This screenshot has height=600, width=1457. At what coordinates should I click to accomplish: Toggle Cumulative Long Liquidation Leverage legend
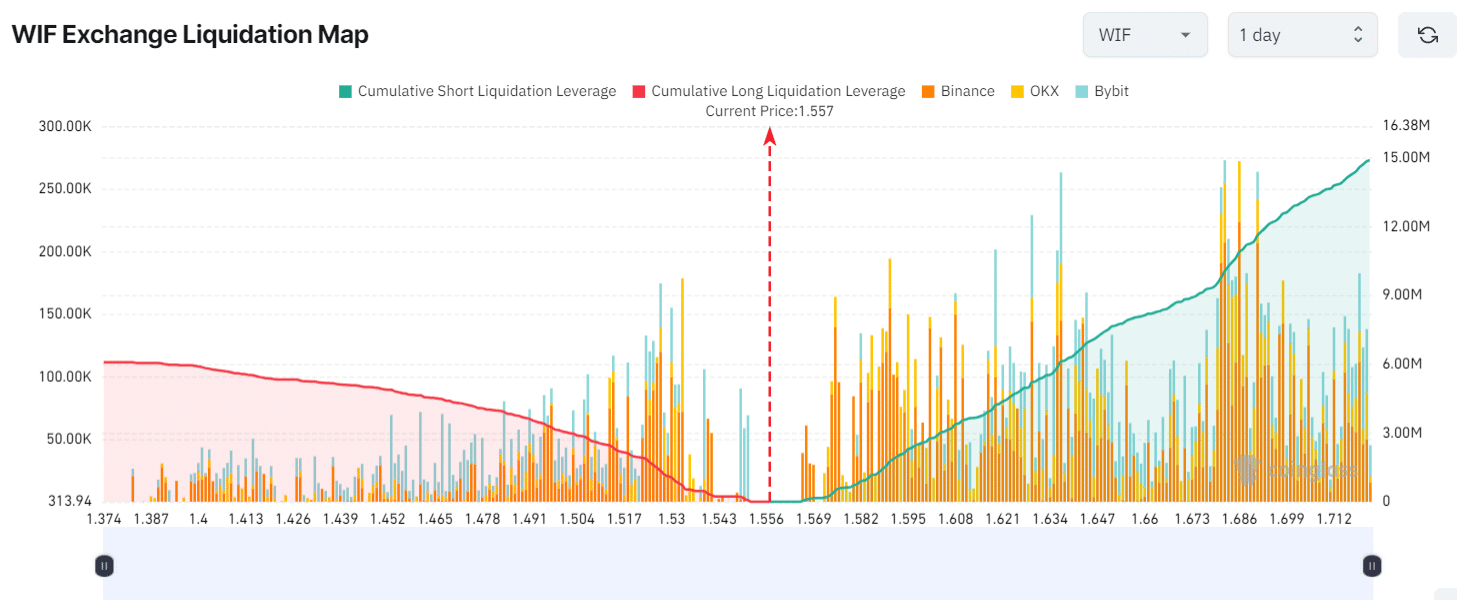pos(768,91)
